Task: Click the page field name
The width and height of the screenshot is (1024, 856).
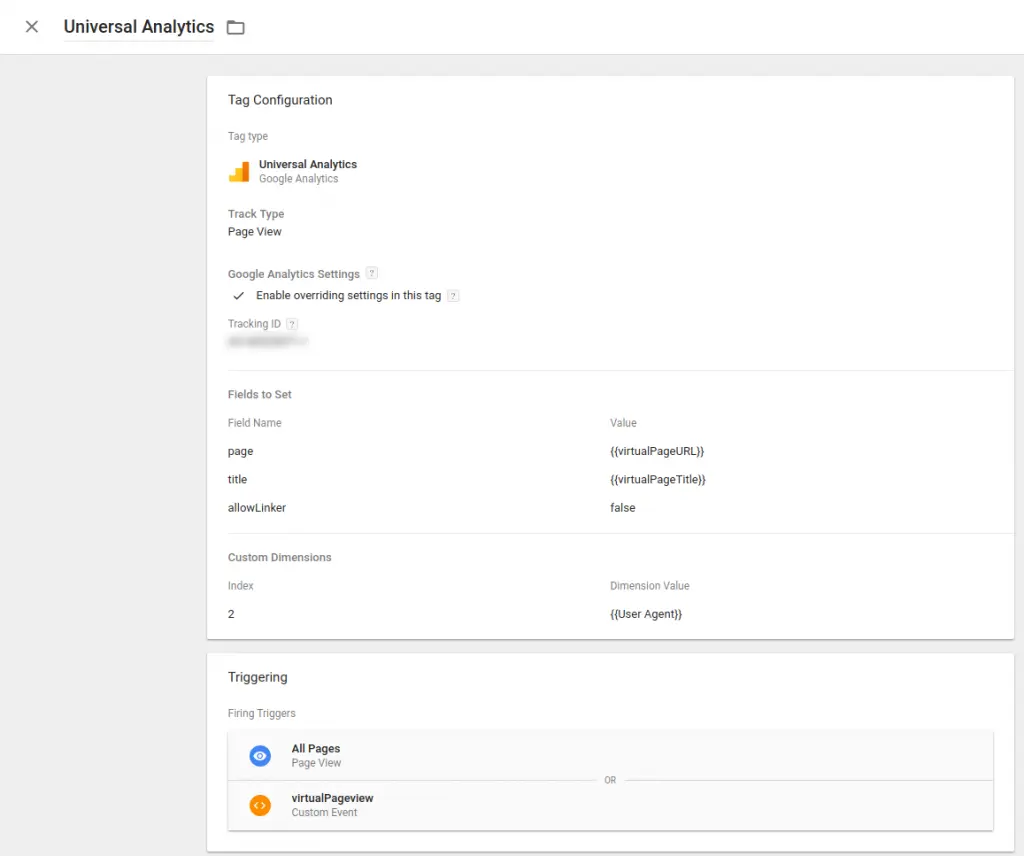Action: [x=240, y=451]
